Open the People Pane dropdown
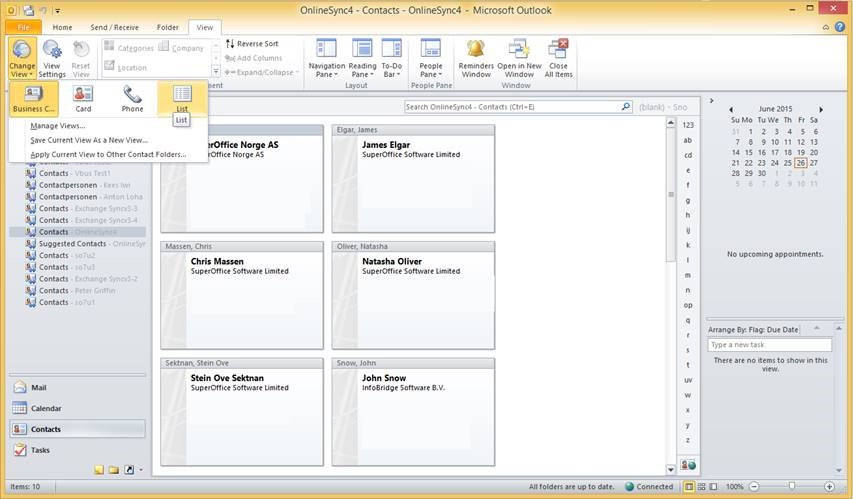The width and height of the screenshot is (853, 499). (431, 58)
